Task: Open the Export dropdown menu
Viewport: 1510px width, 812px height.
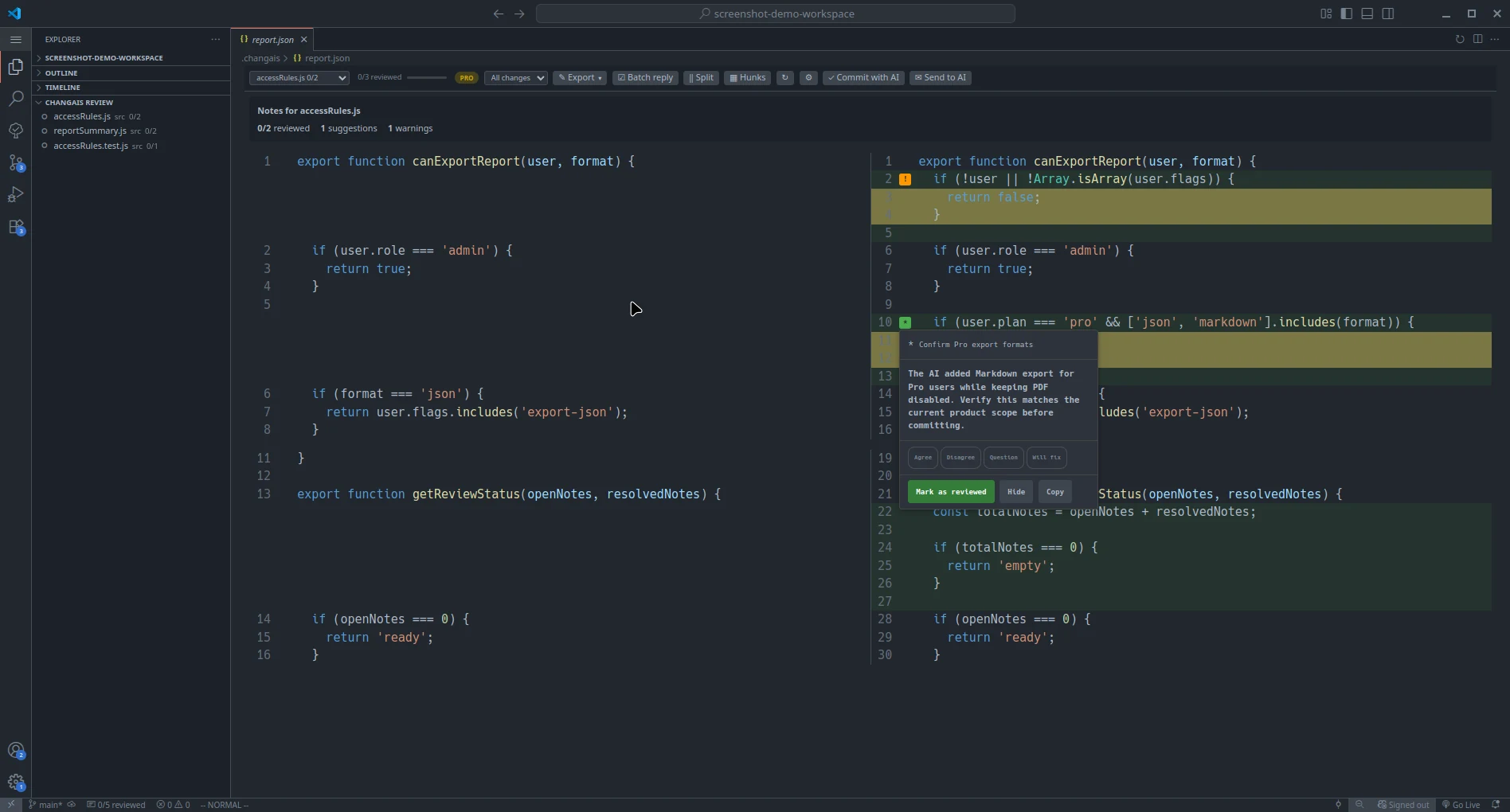Action: tap(580, 78)
